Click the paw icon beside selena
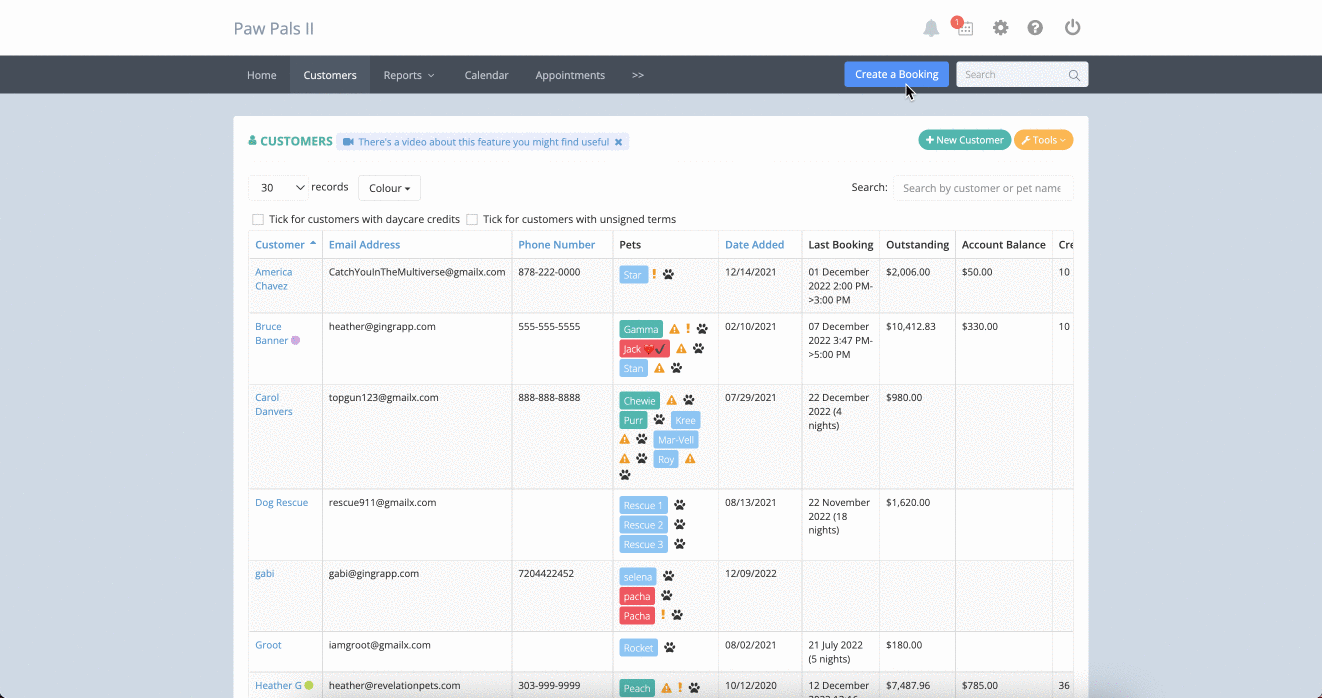This screenshot has width=1322, height=698. (x=668, y=576)
